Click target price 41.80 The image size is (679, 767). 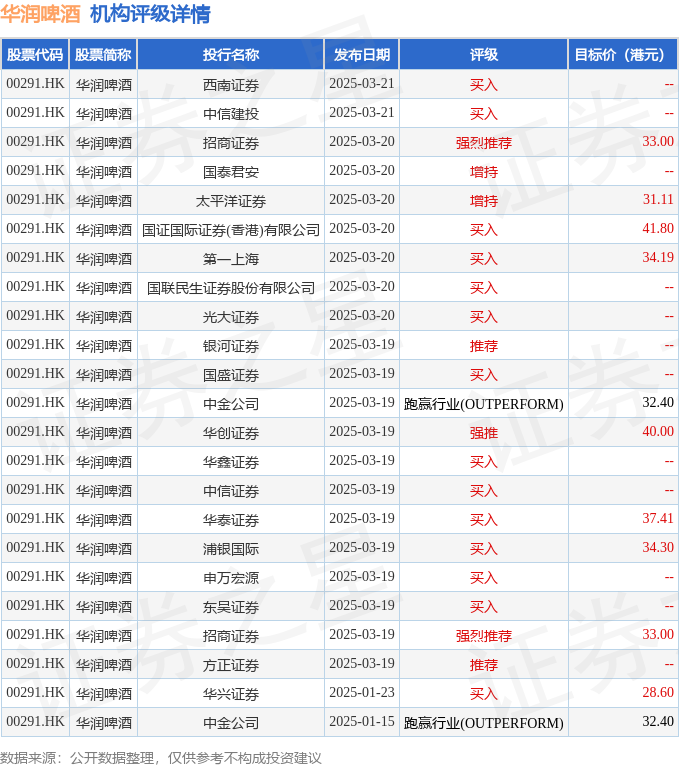658,228
